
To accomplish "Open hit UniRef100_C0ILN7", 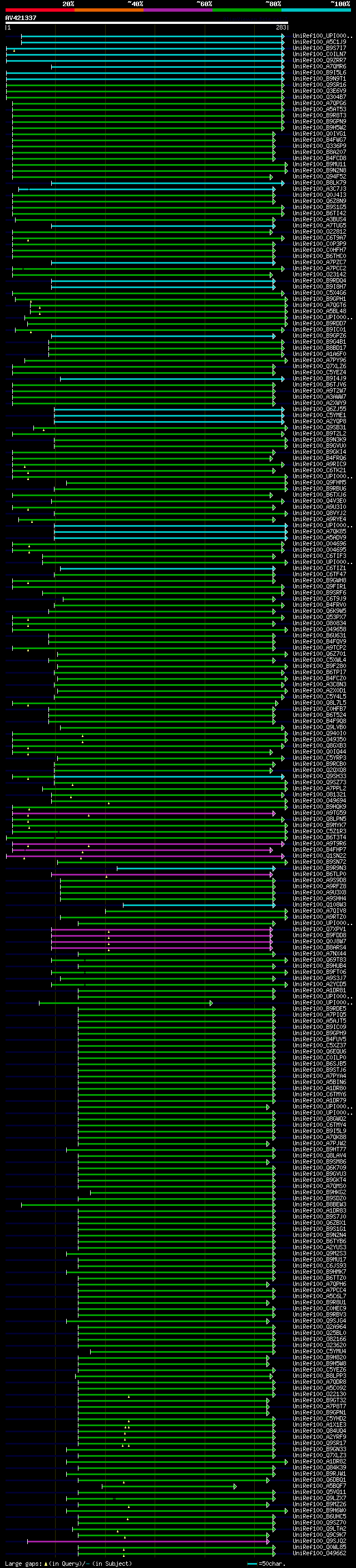I will coord(319,54).
